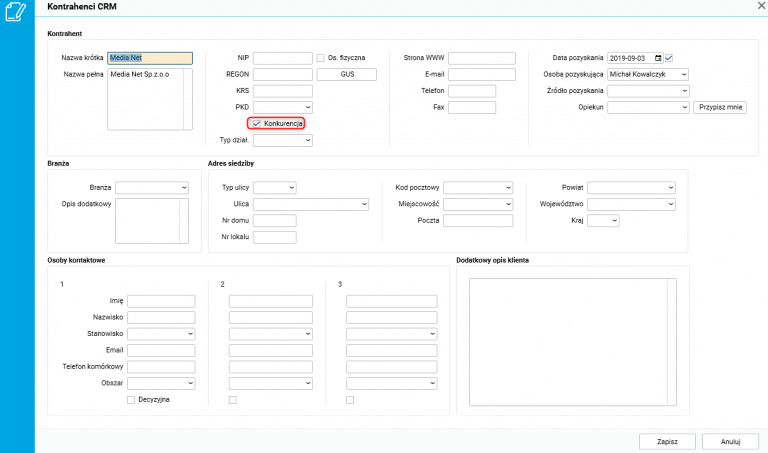Open the PKD dropdown
Screen dimensions: 768x453
308,107
